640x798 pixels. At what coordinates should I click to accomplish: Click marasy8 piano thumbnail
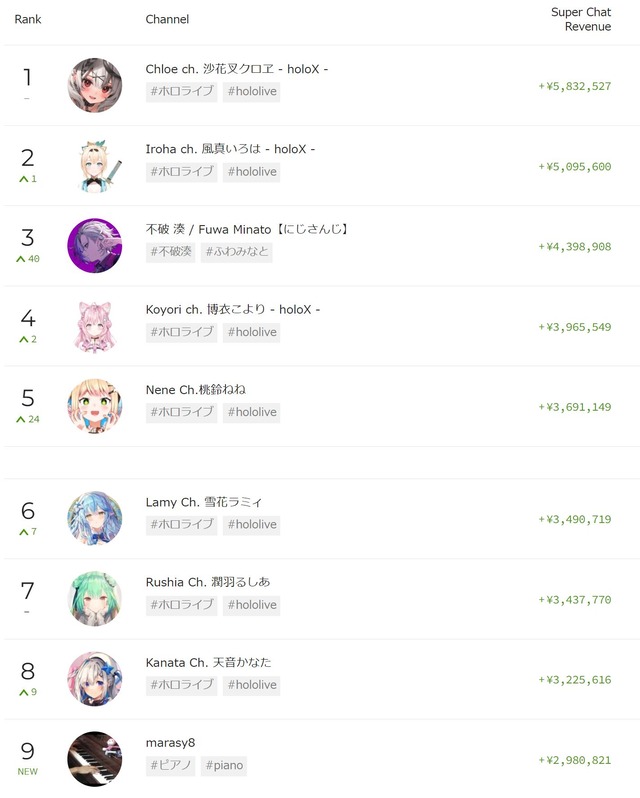click(x=95, y=759)
